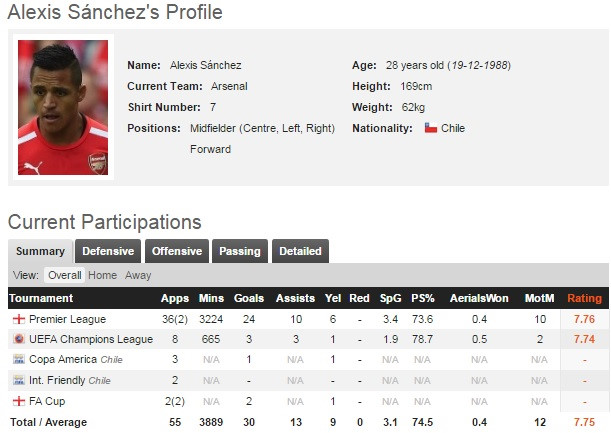Open the Summary tab
The image size is (611, 433).
[x=40, y=251]
